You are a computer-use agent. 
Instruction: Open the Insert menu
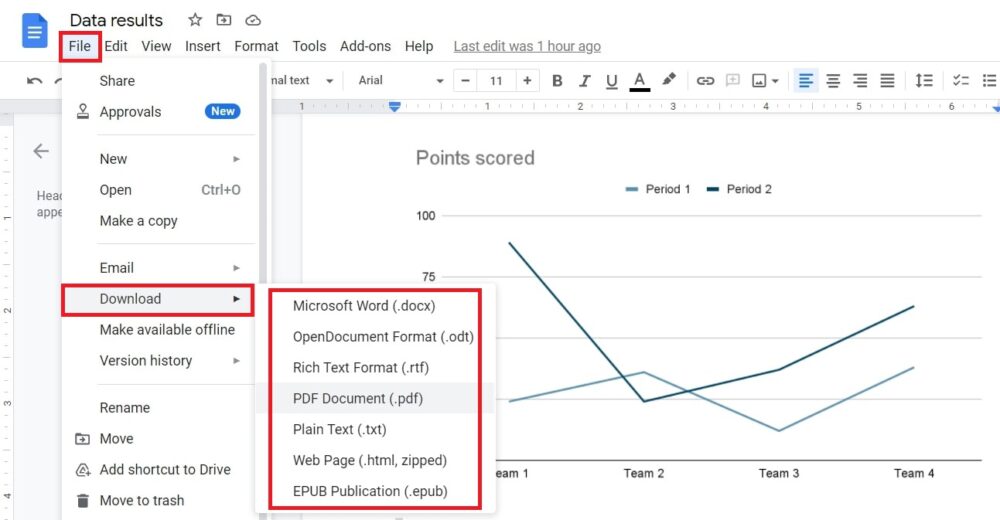coord(203,46)
